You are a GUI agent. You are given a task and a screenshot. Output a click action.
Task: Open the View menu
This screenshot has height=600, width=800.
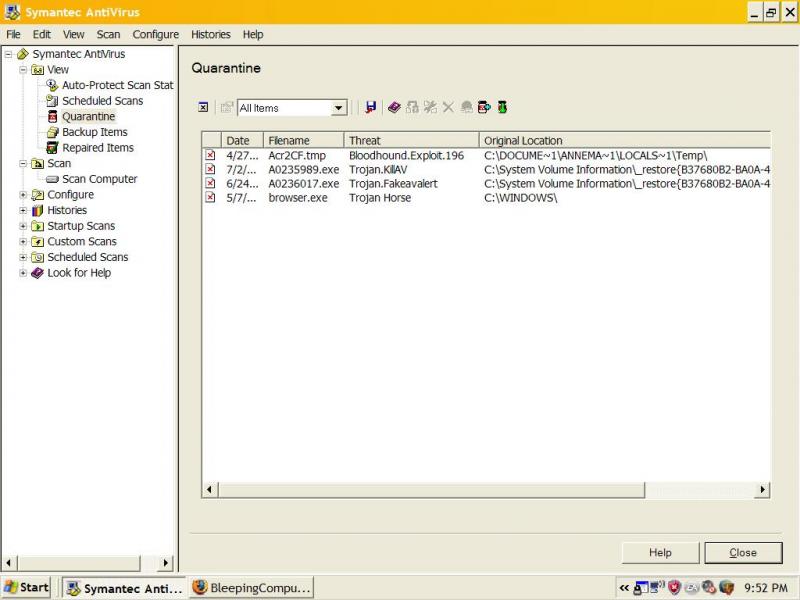73,34
